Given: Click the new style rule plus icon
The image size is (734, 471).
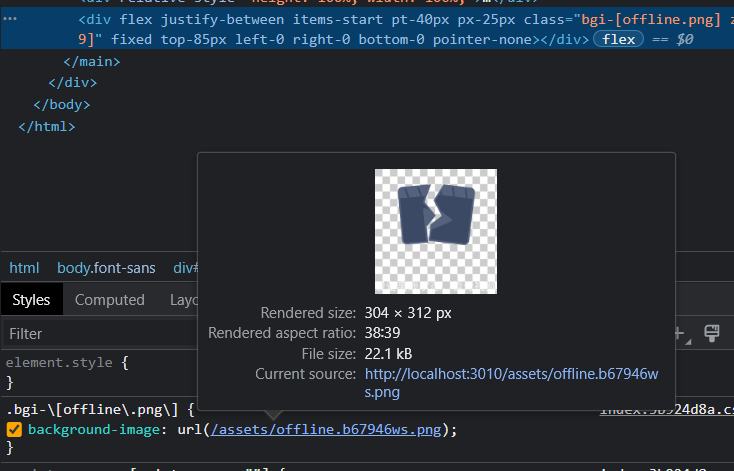Looking at the screenshot, I should pyautogui.click(x=681, y=334).
